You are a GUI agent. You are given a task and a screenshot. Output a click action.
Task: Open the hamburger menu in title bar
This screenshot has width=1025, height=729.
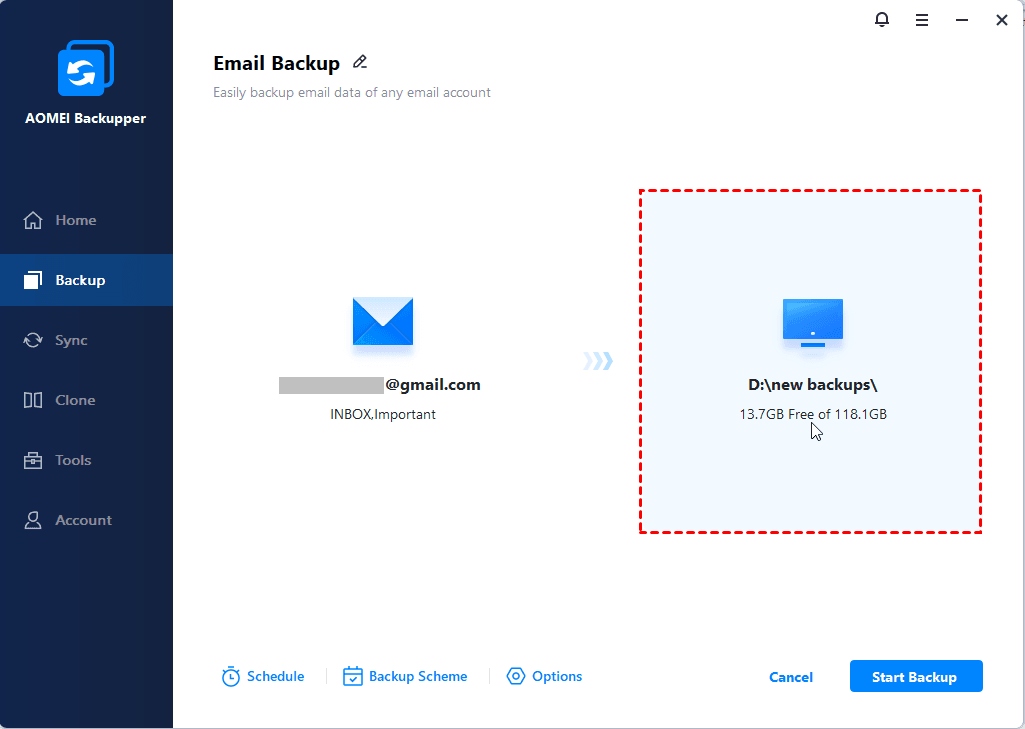(921, 20)
